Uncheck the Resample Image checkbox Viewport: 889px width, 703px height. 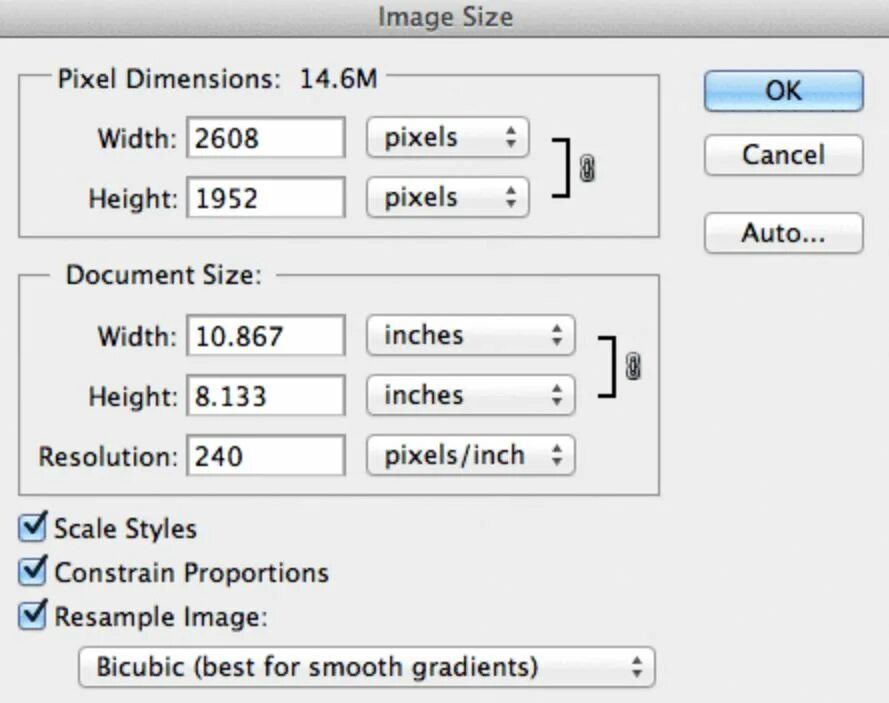point(34,615)
